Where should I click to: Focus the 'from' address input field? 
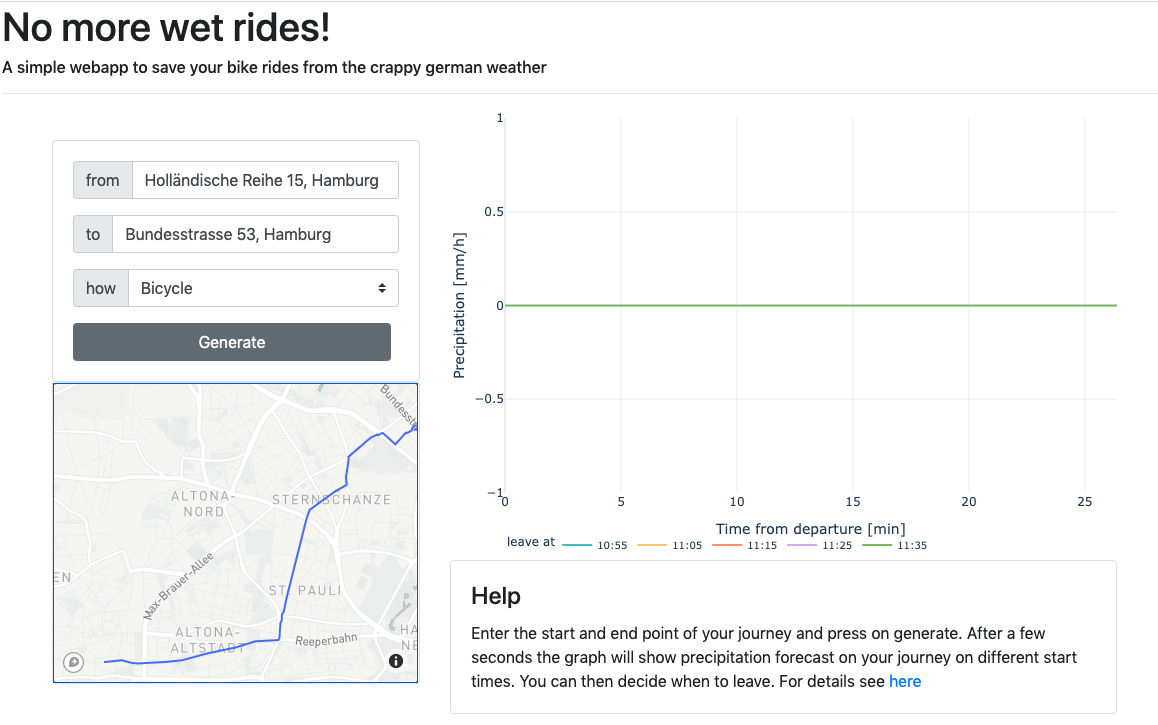[265, 180]
